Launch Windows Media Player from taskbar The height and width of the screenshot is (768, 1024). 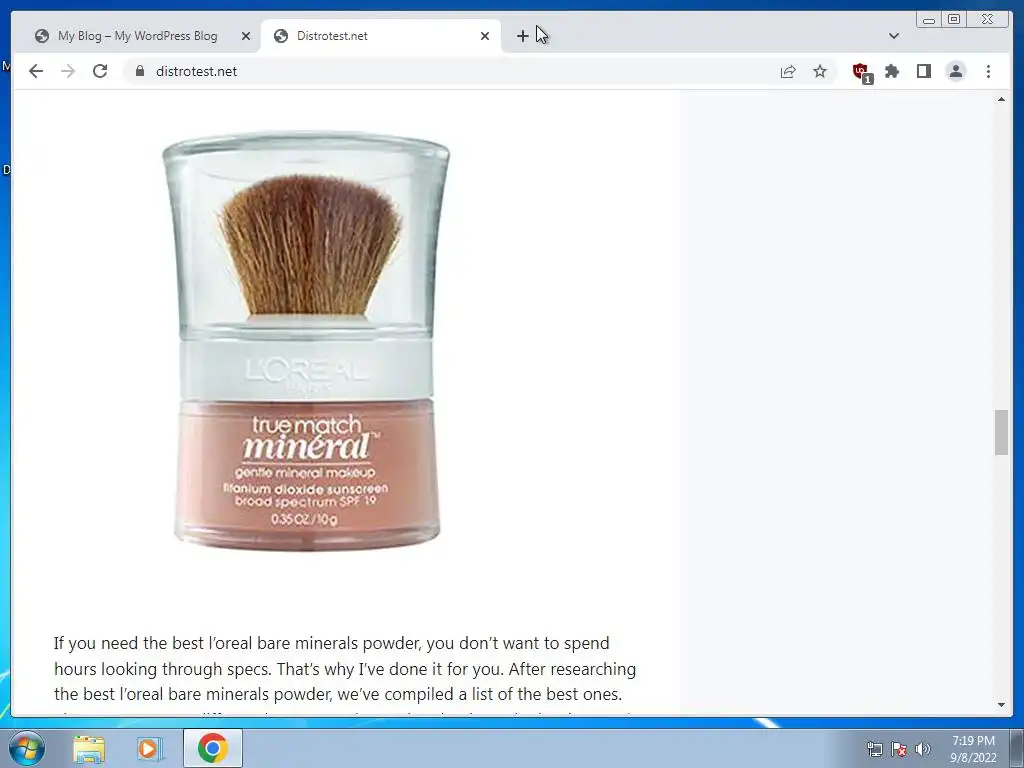pos(149,748)
